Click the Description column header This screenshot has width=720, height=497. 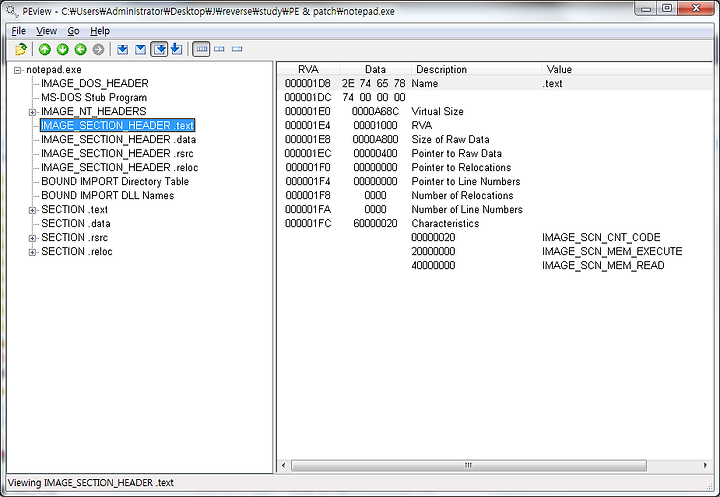[x=476, y=69]
